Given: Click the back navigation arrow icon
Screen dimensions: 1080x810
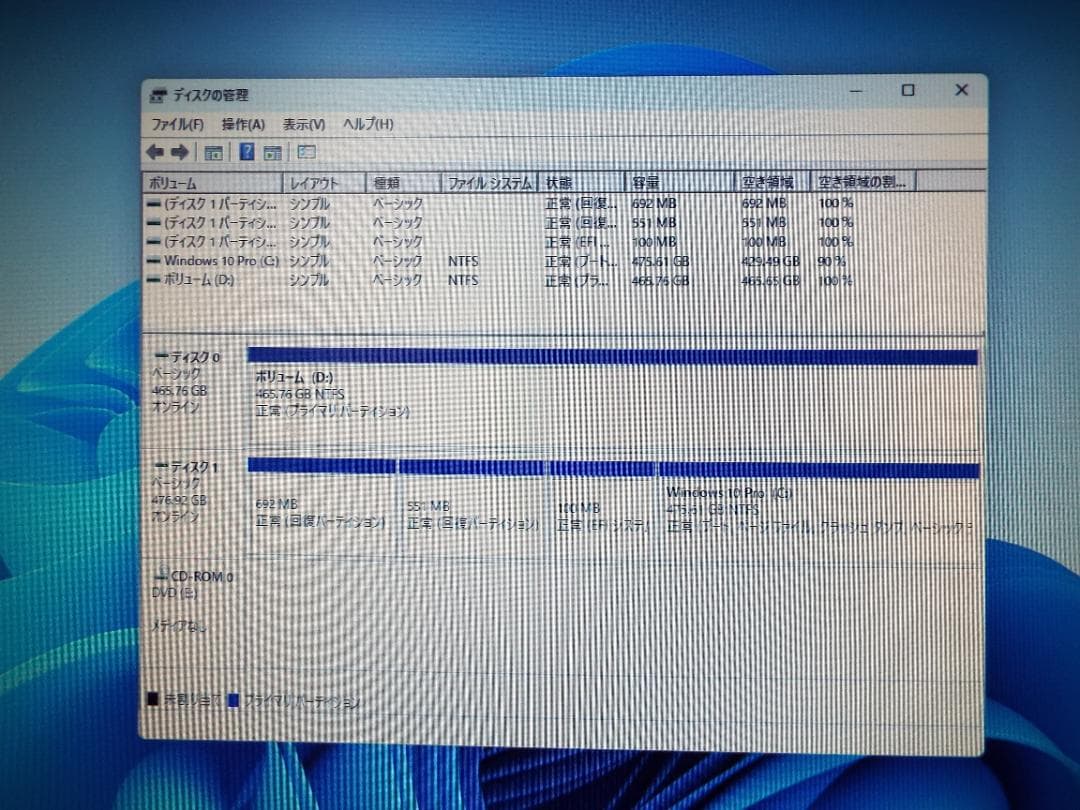Looking at the screenshot, I should (154, 151).
